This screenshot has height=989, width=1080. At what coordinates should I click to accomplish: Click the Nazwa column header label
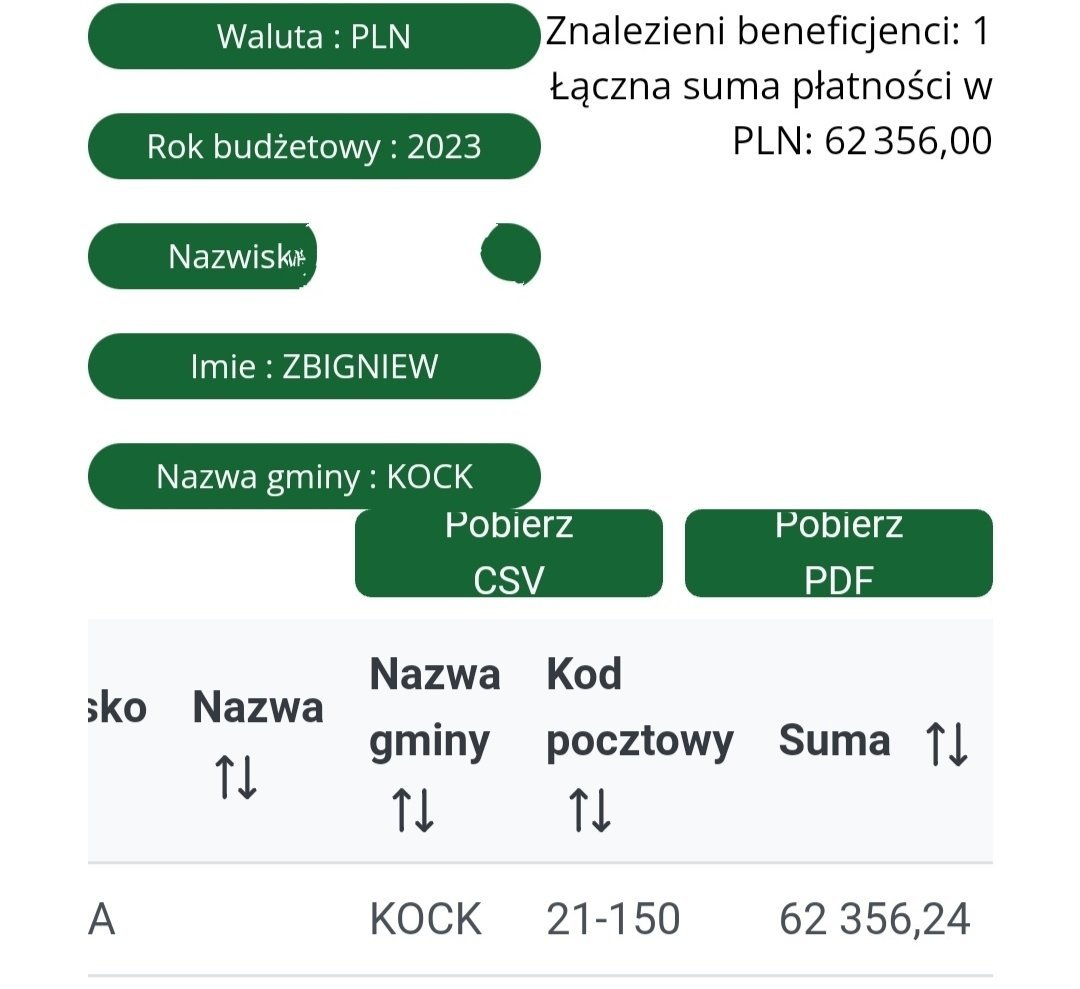(x=258, y=708)
